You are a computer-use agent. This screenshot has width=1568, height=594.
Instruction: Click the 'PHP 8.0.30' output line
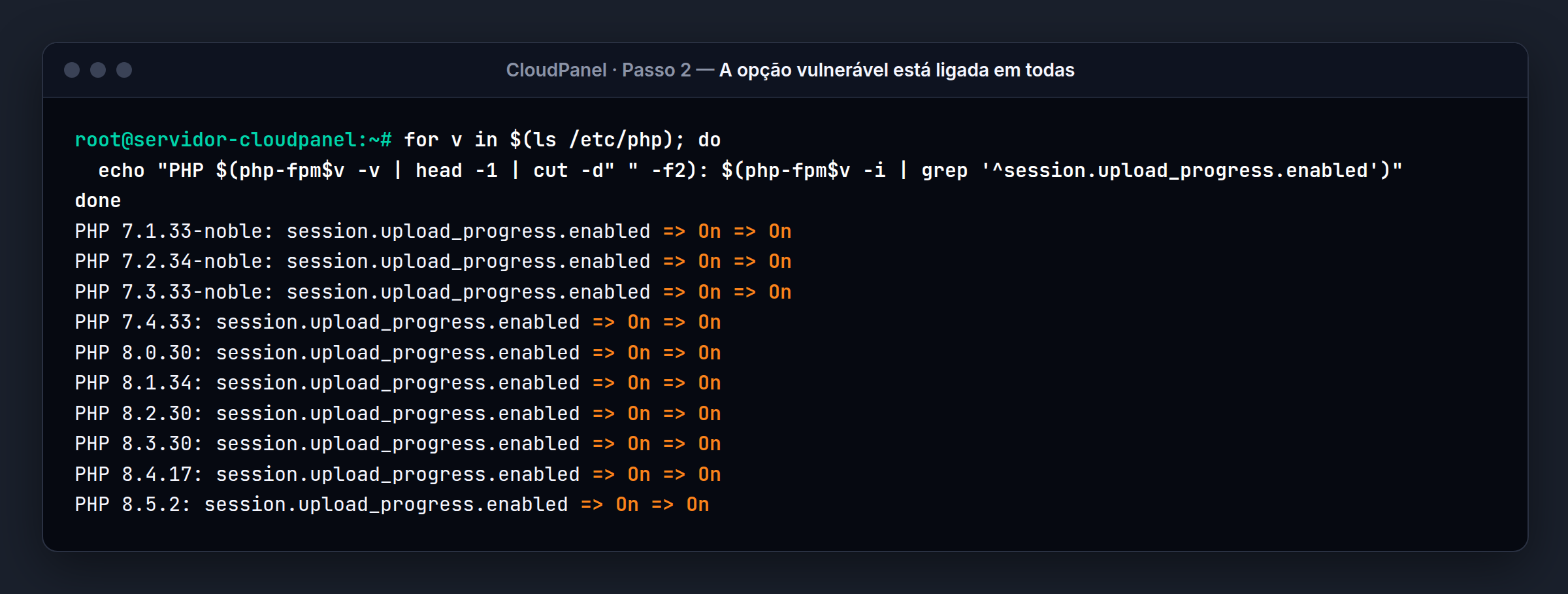398,353
